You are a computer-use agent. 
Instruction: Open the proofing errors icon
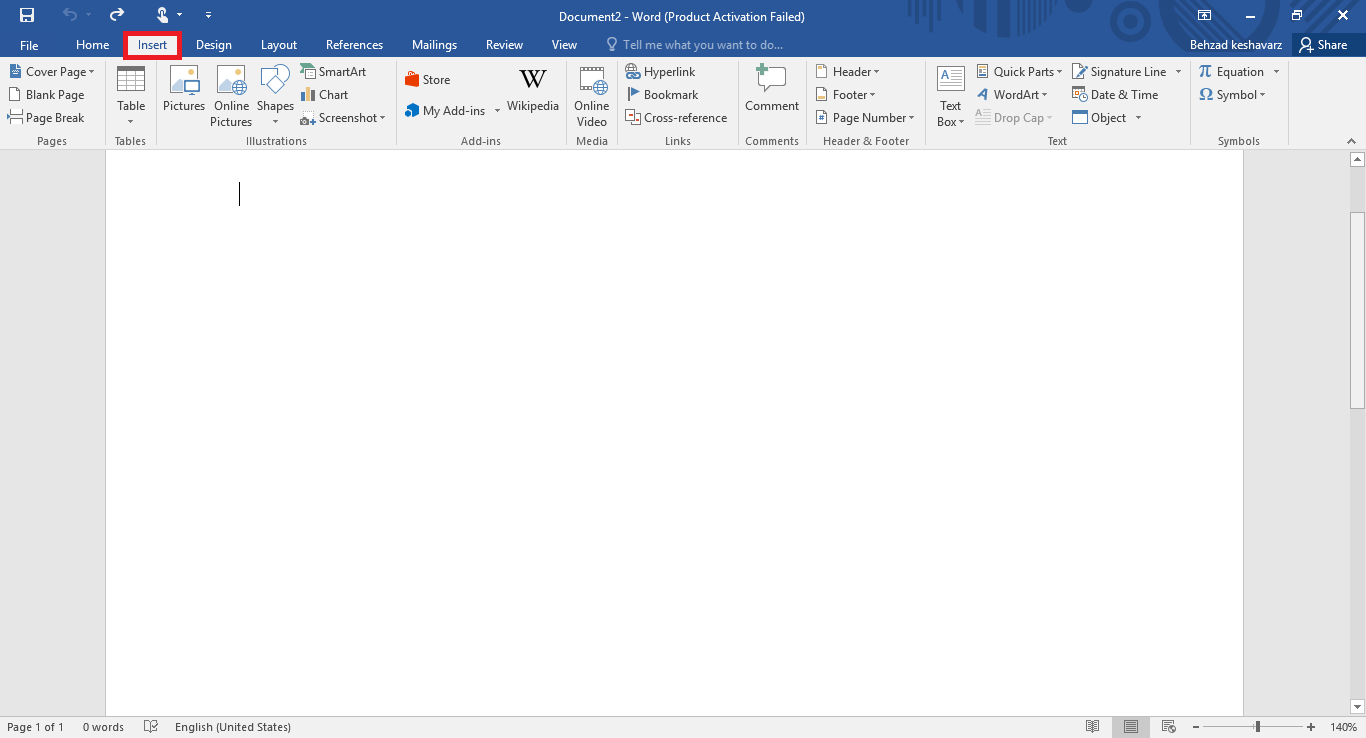pos(151,727)
